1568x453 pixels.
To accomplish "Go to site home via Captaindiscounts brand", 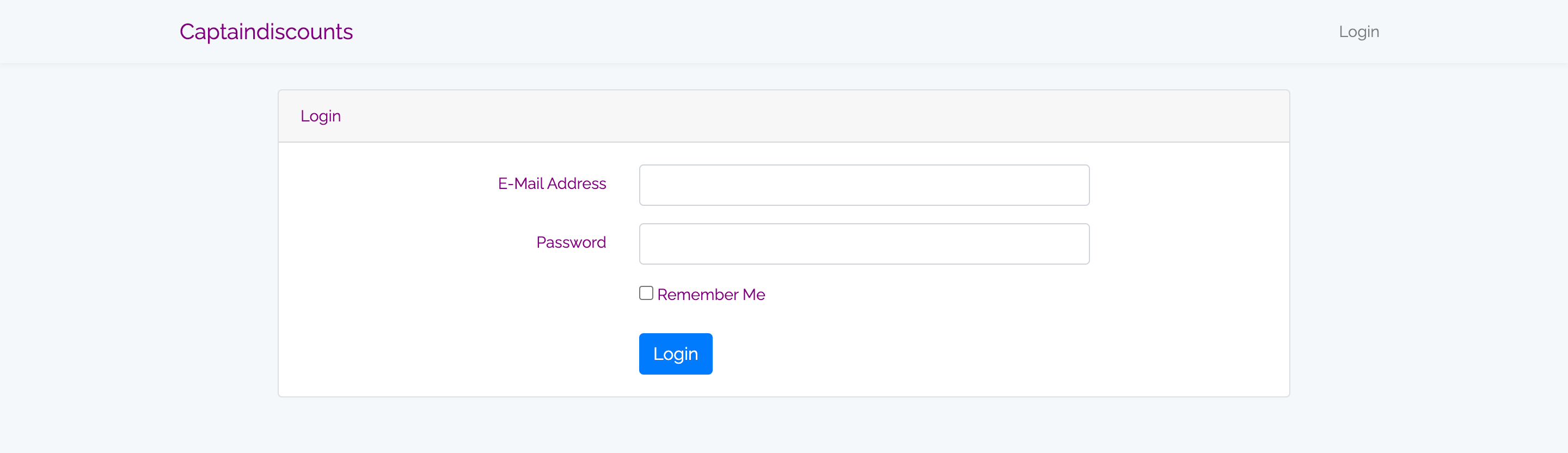I will pyautogui.click(x=266, y=32).
